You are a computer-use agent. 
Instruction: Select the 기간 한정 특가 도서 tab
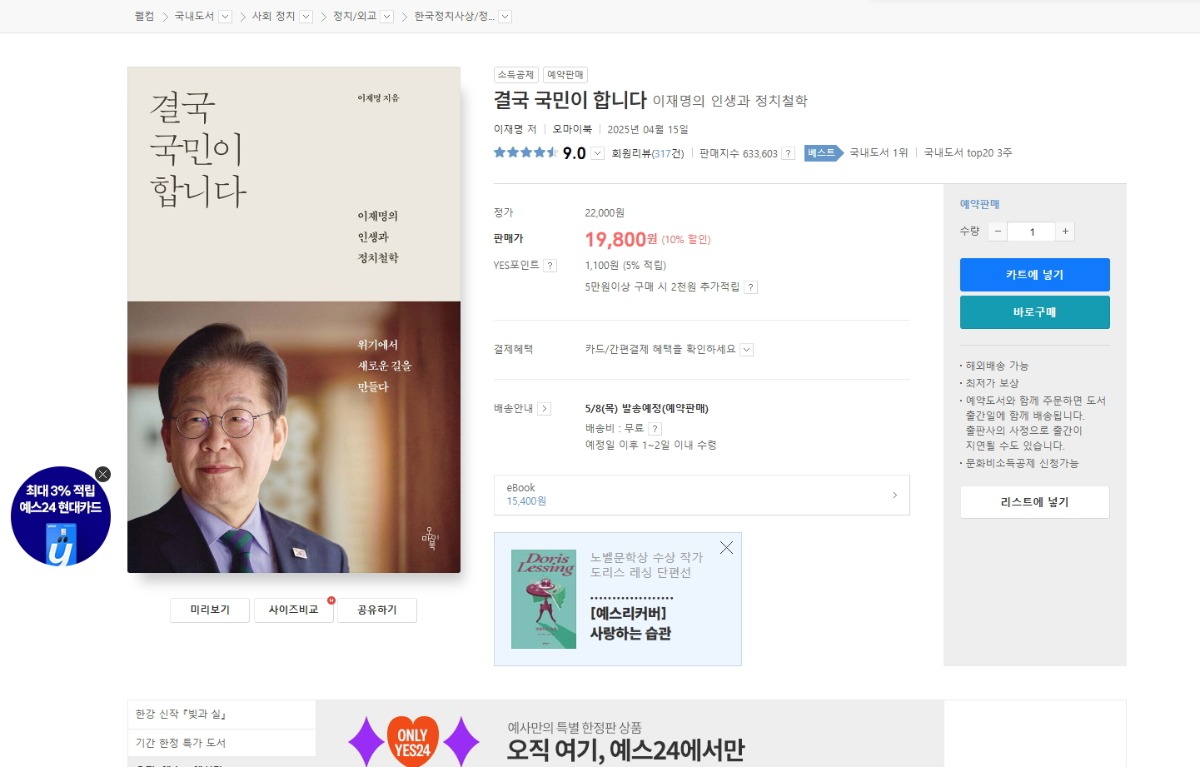point(221,743)
